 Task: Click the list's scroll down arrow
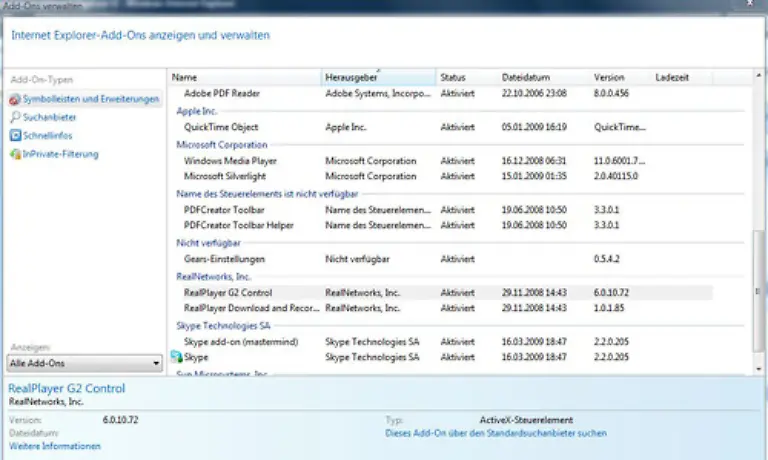tap(759, 369)
